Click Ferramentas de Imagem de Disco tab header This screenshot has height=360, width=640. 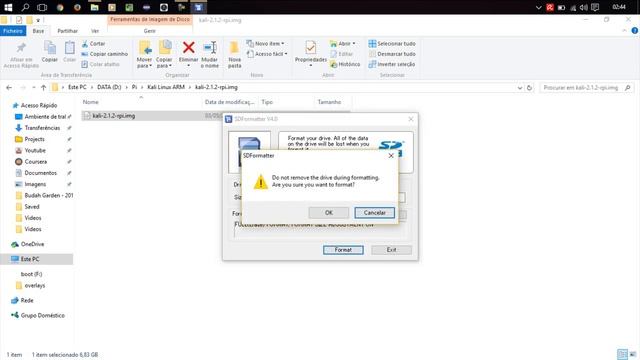pyautogui.click(x=150, y=20)
